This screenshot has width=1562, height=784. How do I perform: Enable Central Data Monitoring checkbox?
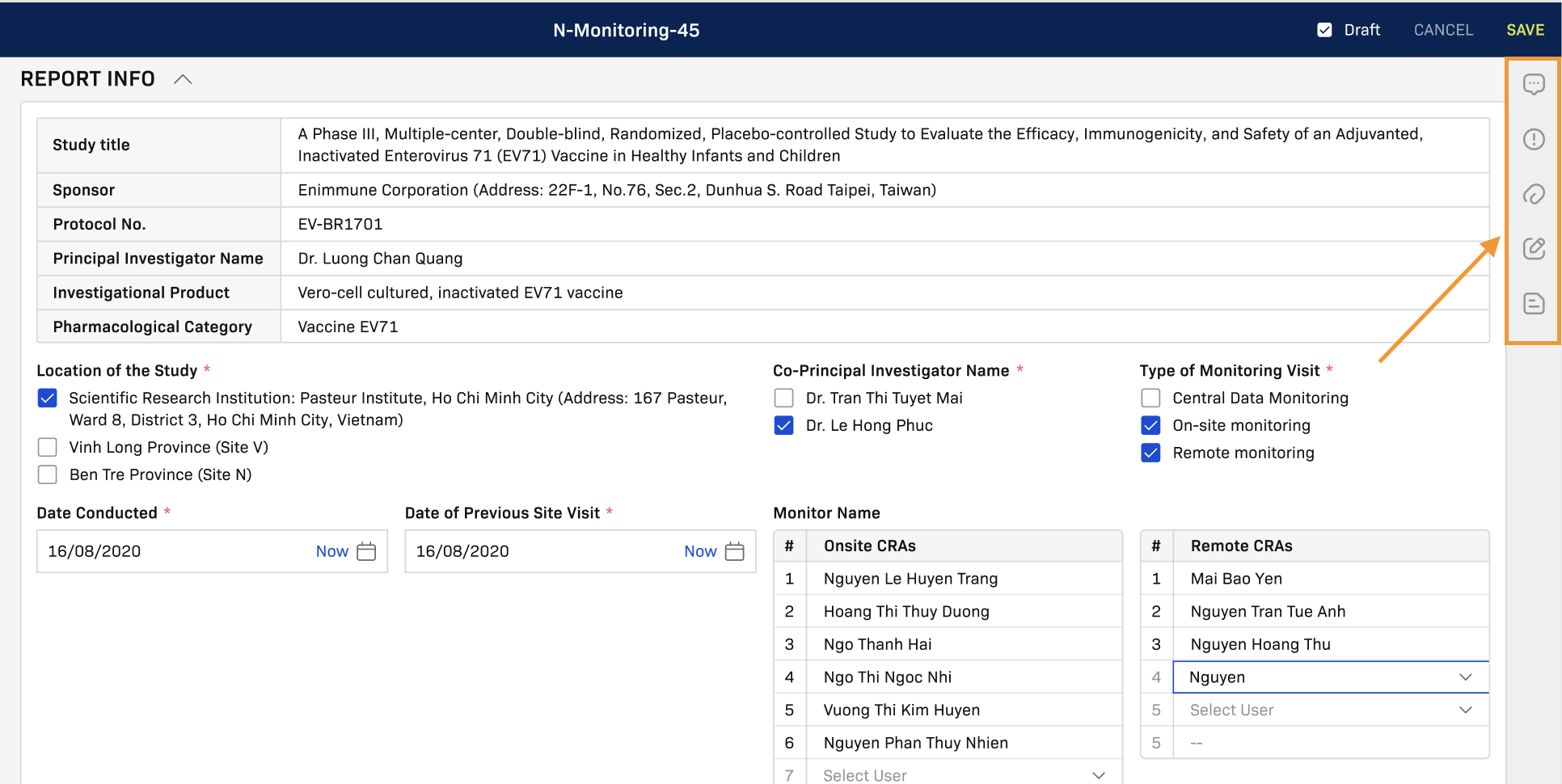[1150, 398]
